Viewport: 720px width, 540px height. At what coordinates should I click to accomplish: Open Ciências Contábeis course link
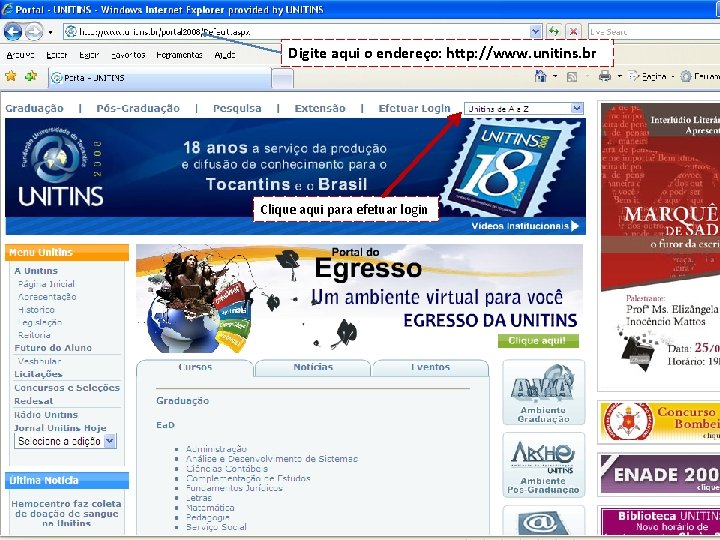point(227,469)
